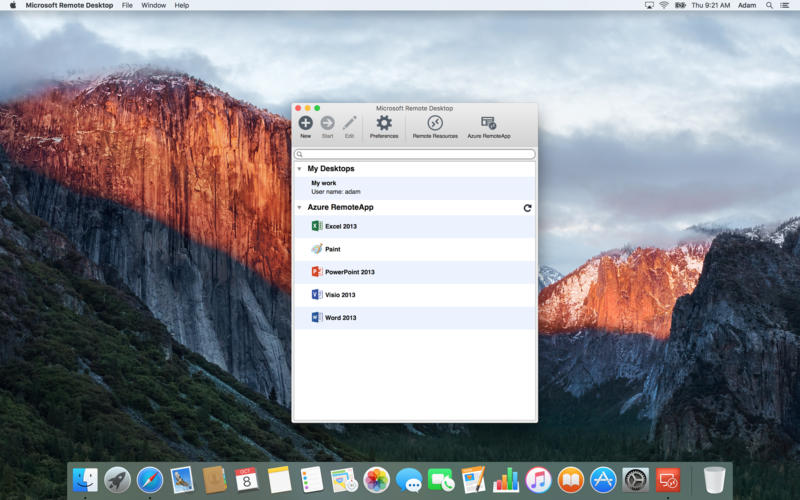Refresh the Azure RemoteApp list
This screenshot has width=800, height=500.
[527, 208]
